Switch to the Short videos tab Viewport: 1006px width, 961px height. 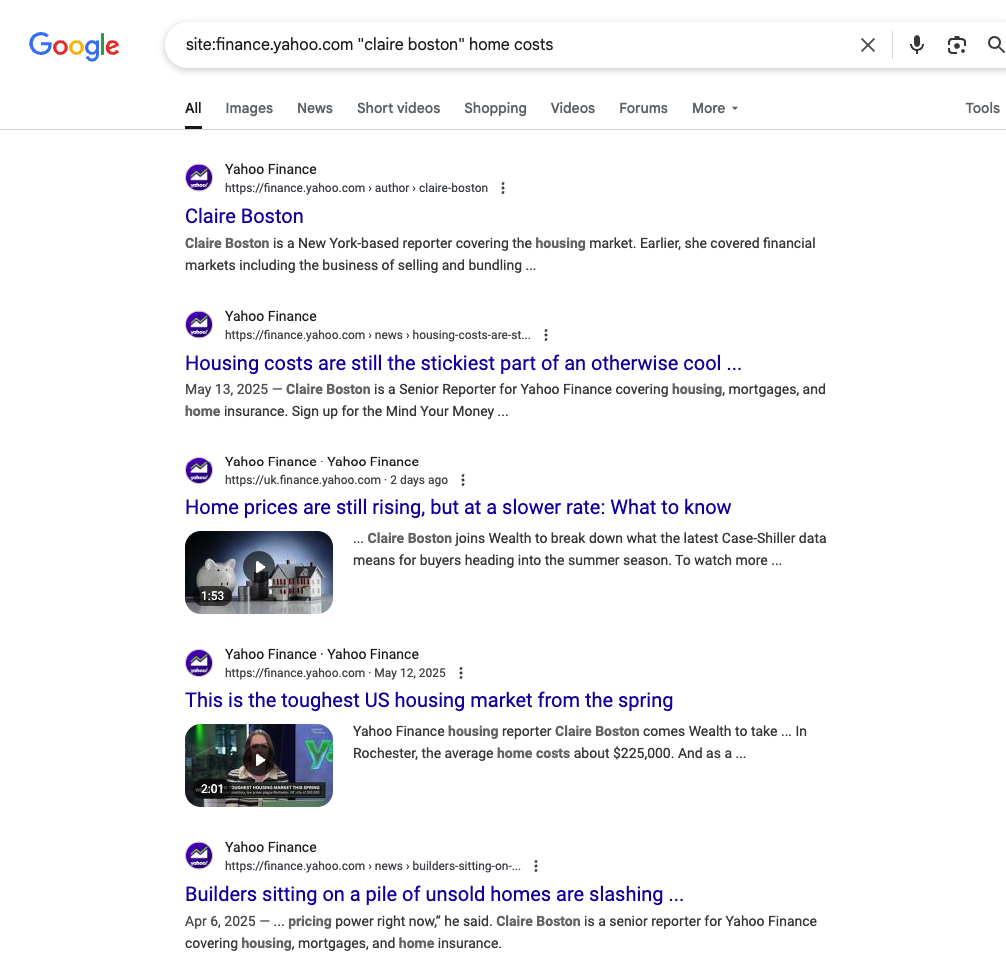pyautogui.click(x=398, y=108)
